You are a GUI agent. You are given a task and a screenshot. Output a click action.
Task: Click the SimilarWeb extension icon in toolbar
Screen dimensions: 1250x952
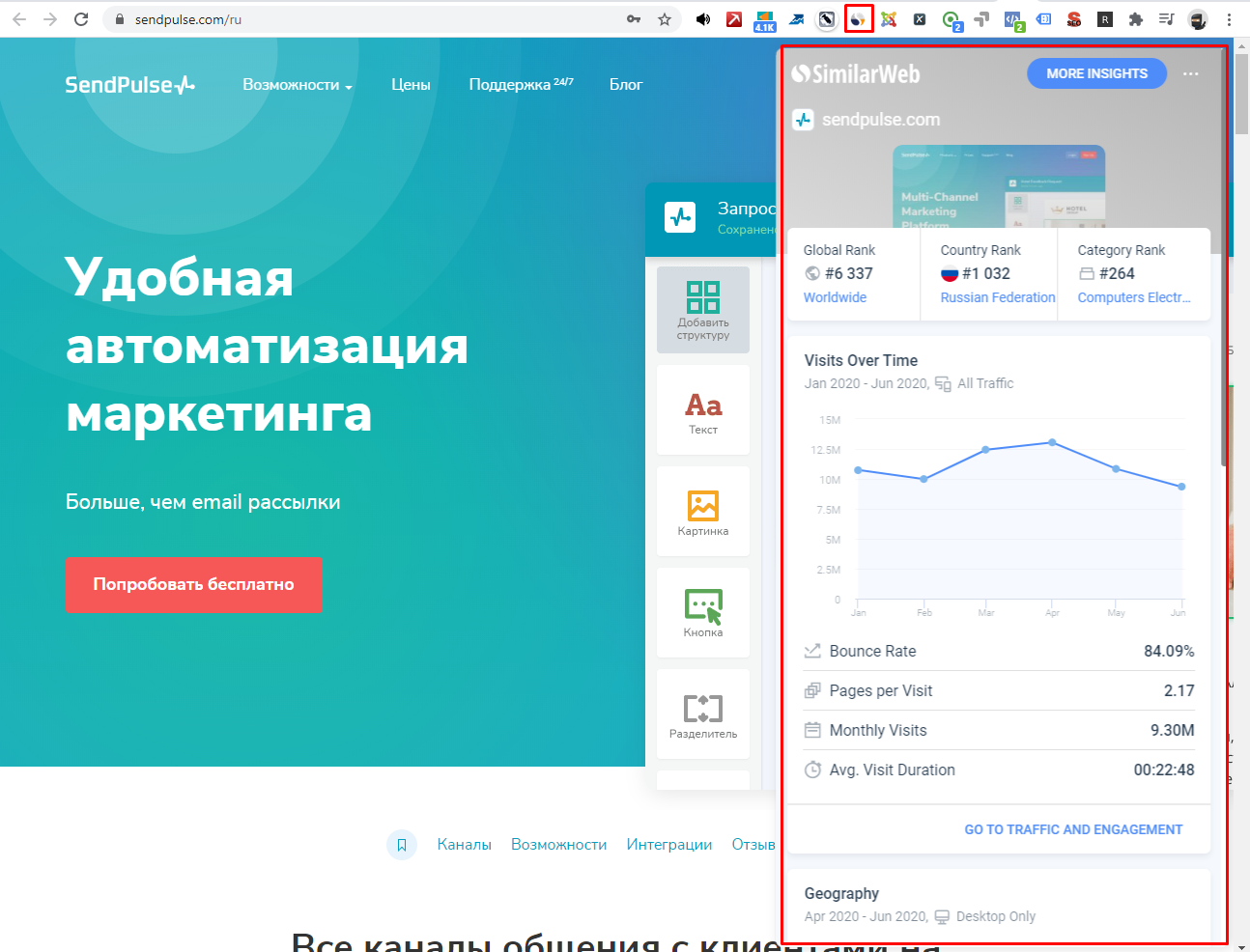(x=858, y=19)
